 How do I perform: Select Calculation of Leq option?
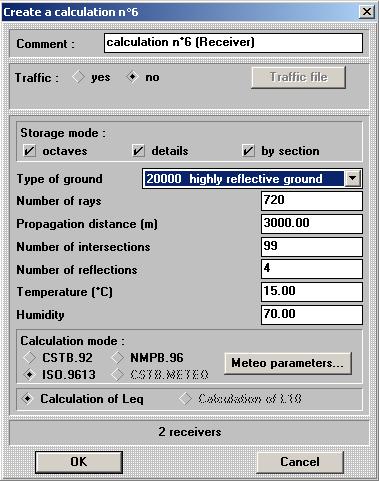click(27, 399)
